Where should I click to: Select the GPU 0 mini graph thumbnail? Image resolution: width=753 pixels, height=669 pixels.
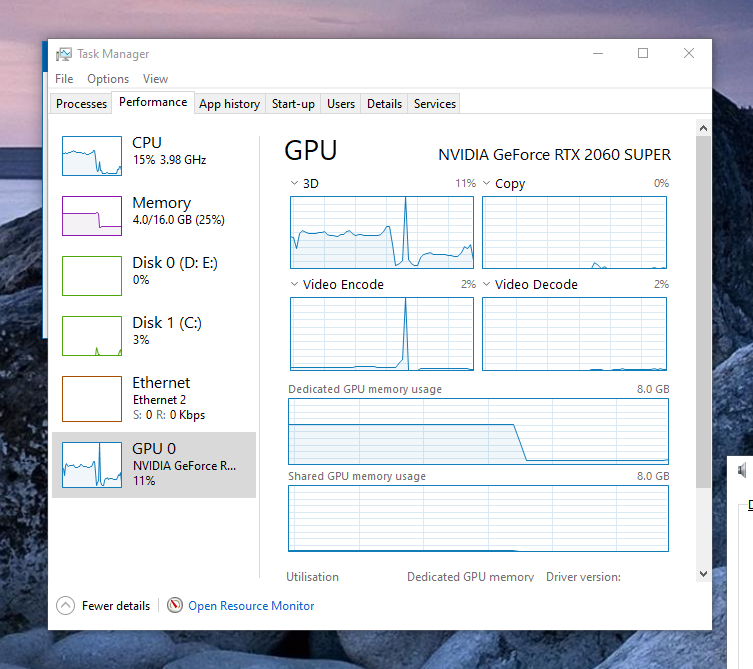pyautogui.click(x=92, y=464)
